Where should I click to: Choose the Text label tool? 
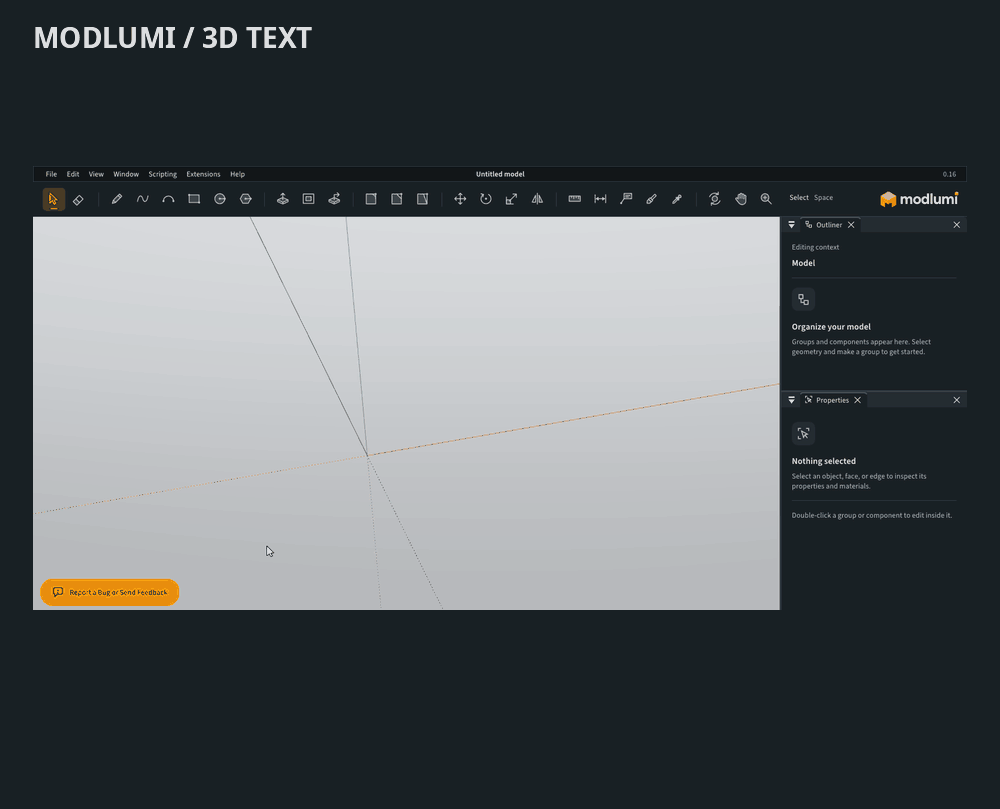[626, 199]
